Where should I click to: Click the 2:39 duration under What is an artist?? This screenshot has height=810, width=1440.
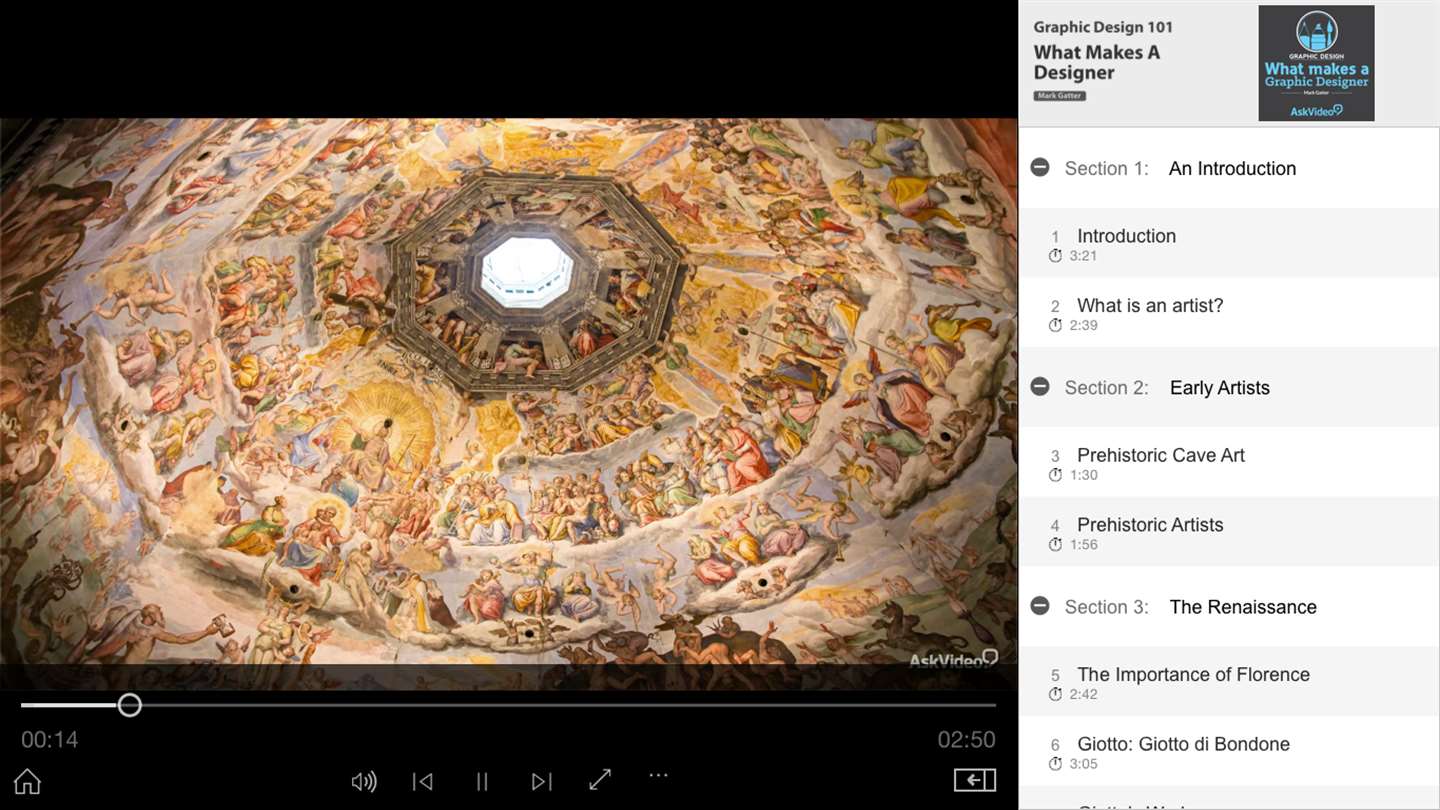(x=1083, y=326)
